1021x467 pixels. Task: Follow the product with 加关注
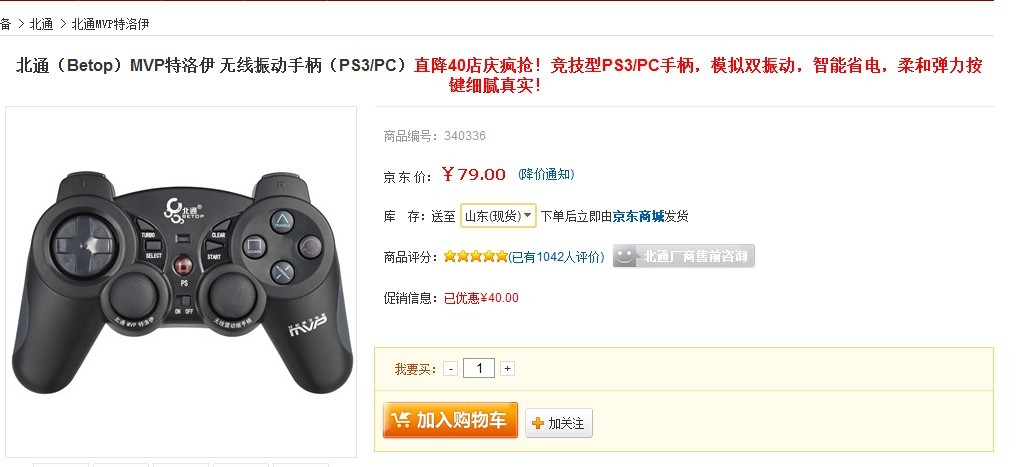[559, 423]
